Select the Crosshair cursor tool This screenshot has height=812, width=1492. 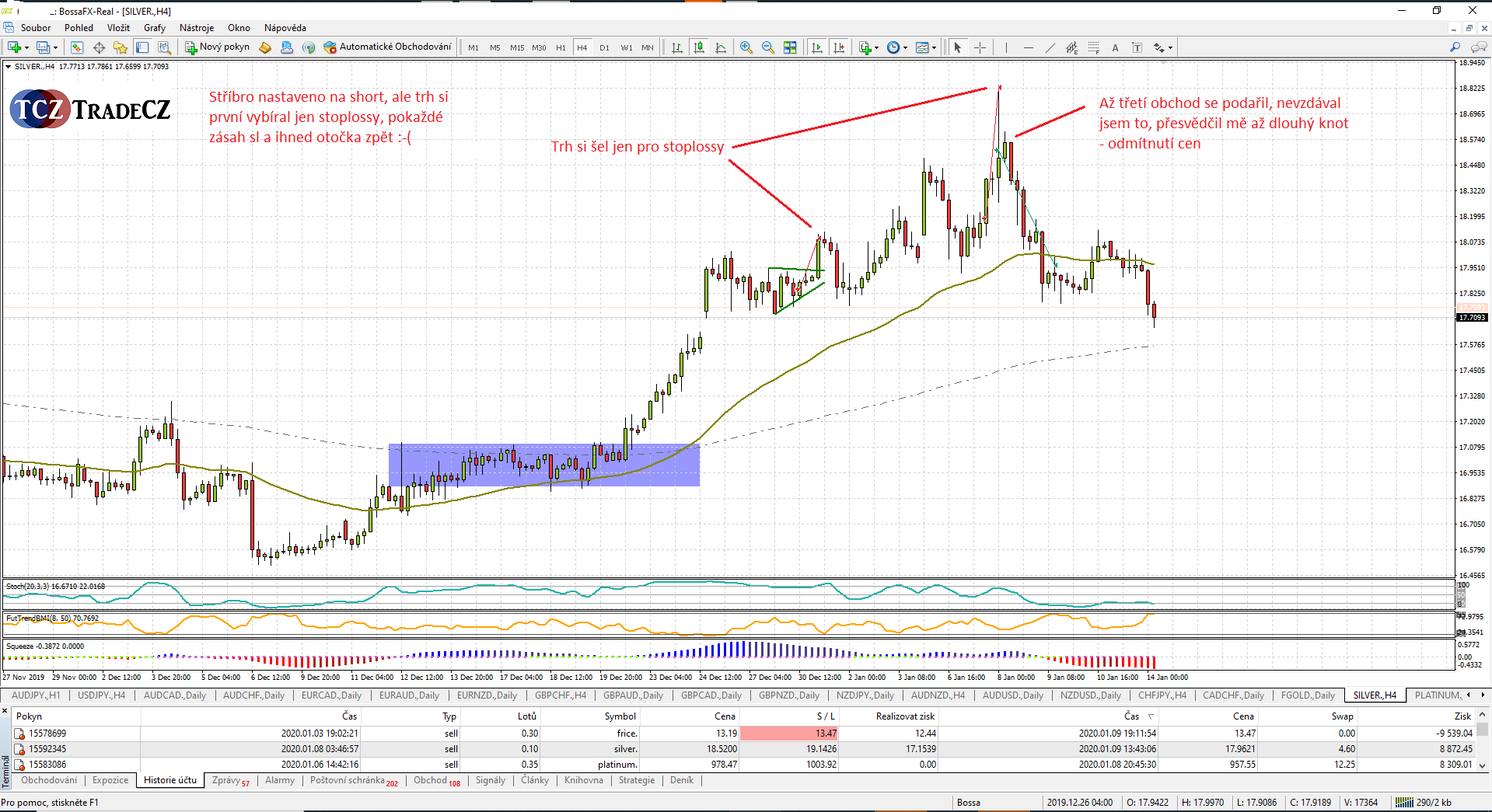[x=980, y=47]
